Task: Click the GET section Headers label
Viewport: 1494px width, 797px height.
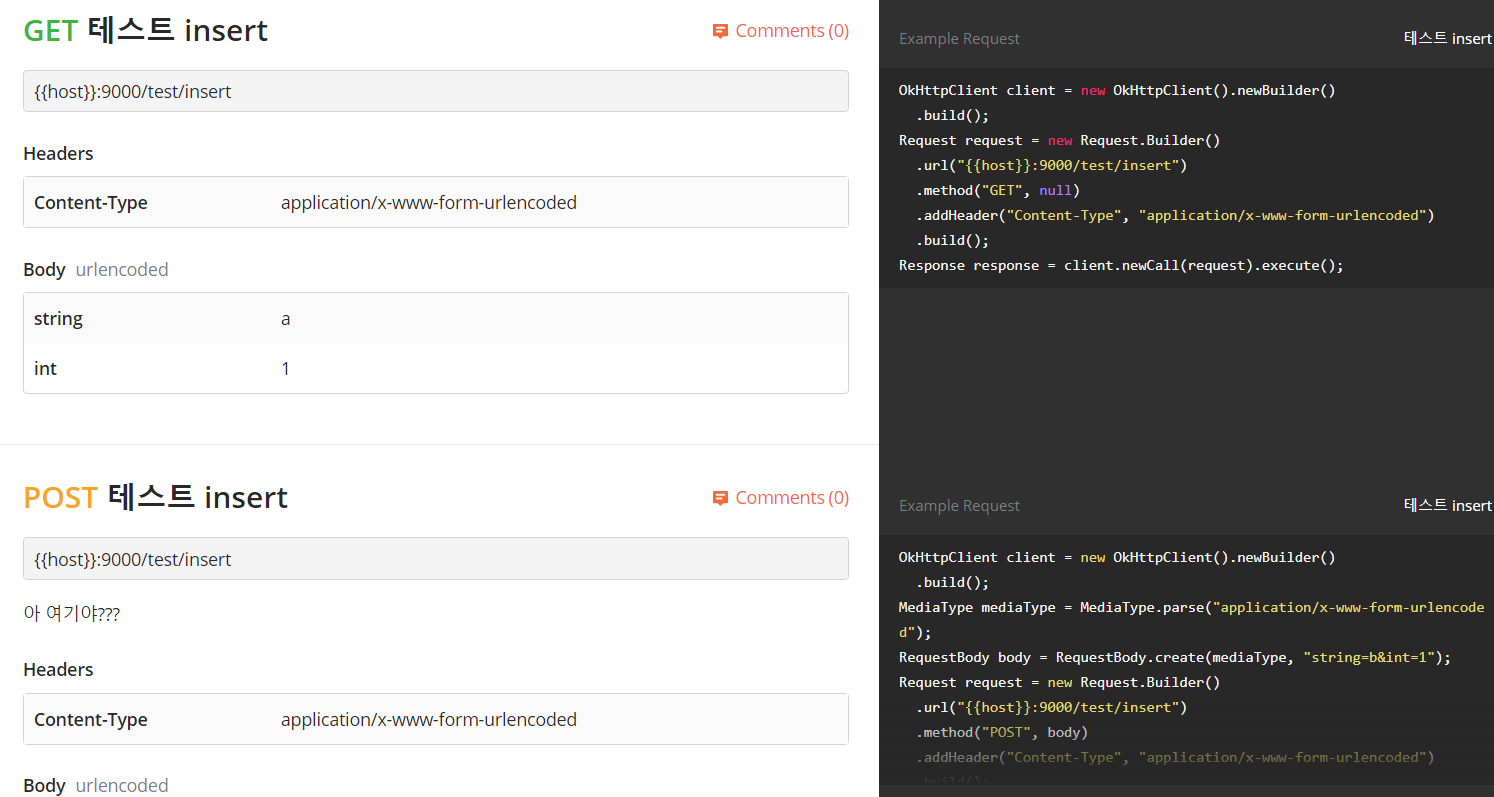Action: coord(59,153)
